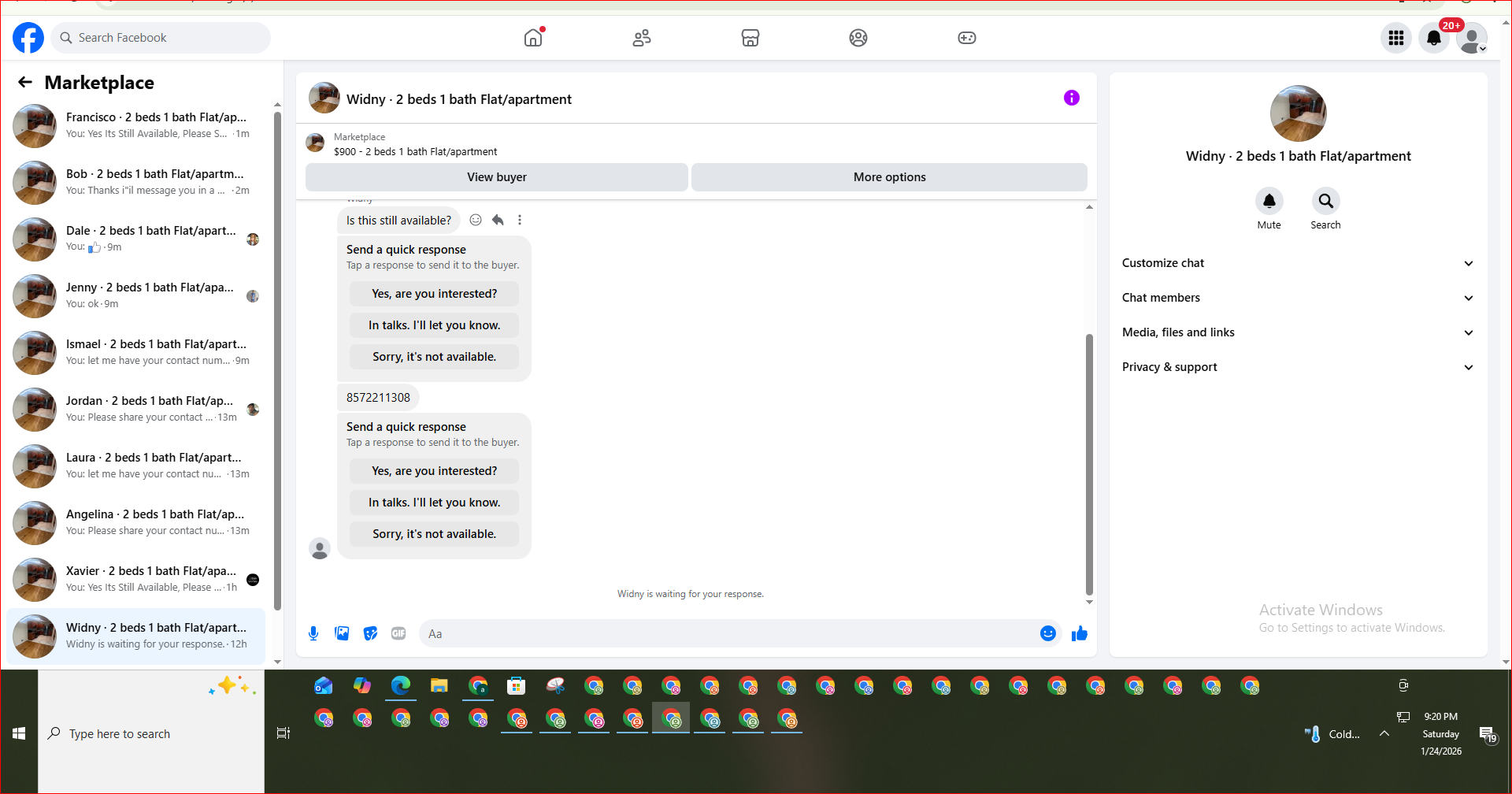The width and height of the screenshot is (1512, 794).
Task: Open Windows notification center icon
Action: [x=1488, y=734]
